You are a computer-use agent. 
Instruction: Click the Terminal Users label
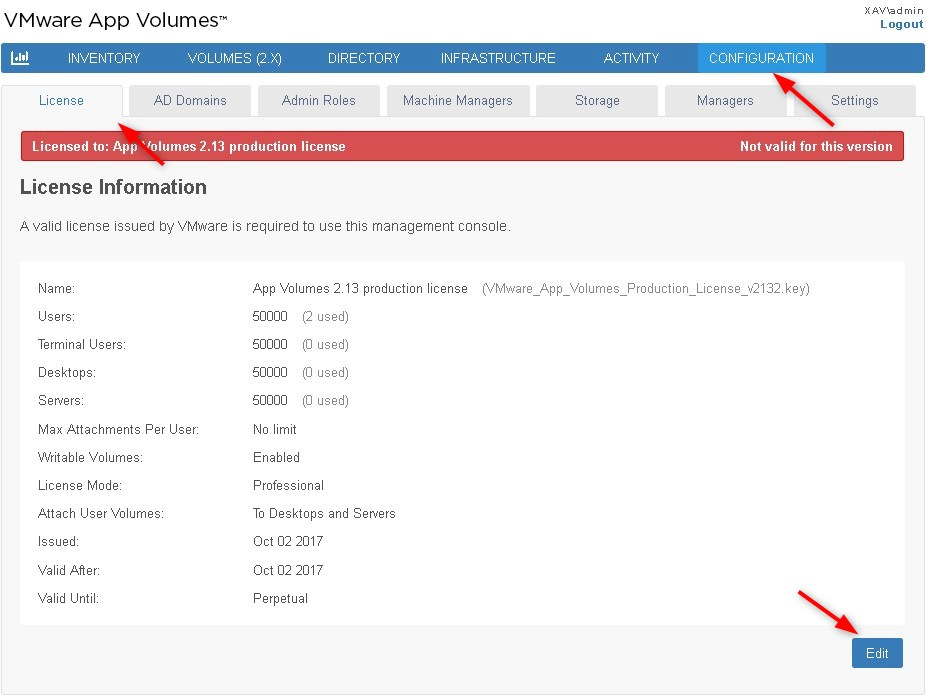click(x=82, y=344)
